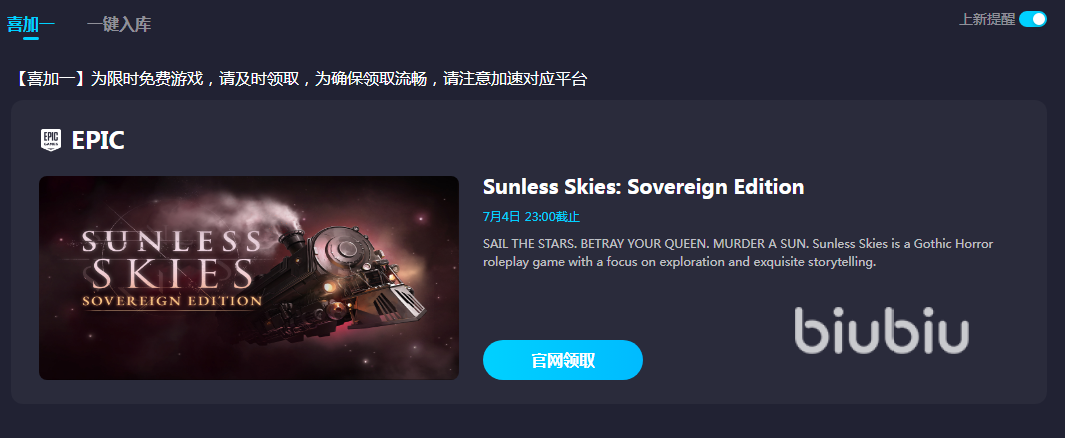
Task: Select the EPIC platform heading text
Action: pyautogui.click(x=98, y=141)
